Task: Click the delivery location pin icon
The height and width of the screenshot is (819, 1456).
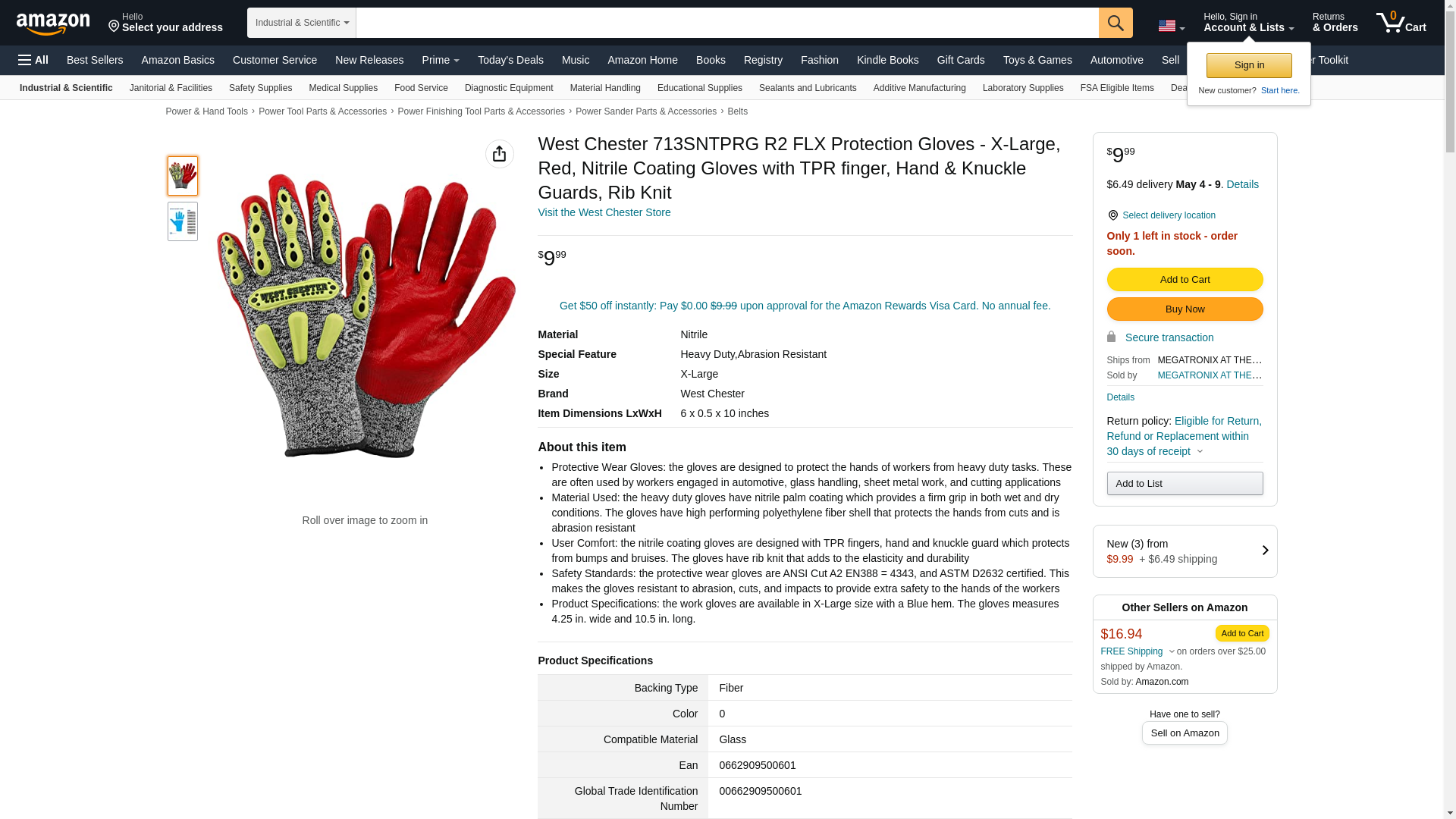Action: point(1112,215)
